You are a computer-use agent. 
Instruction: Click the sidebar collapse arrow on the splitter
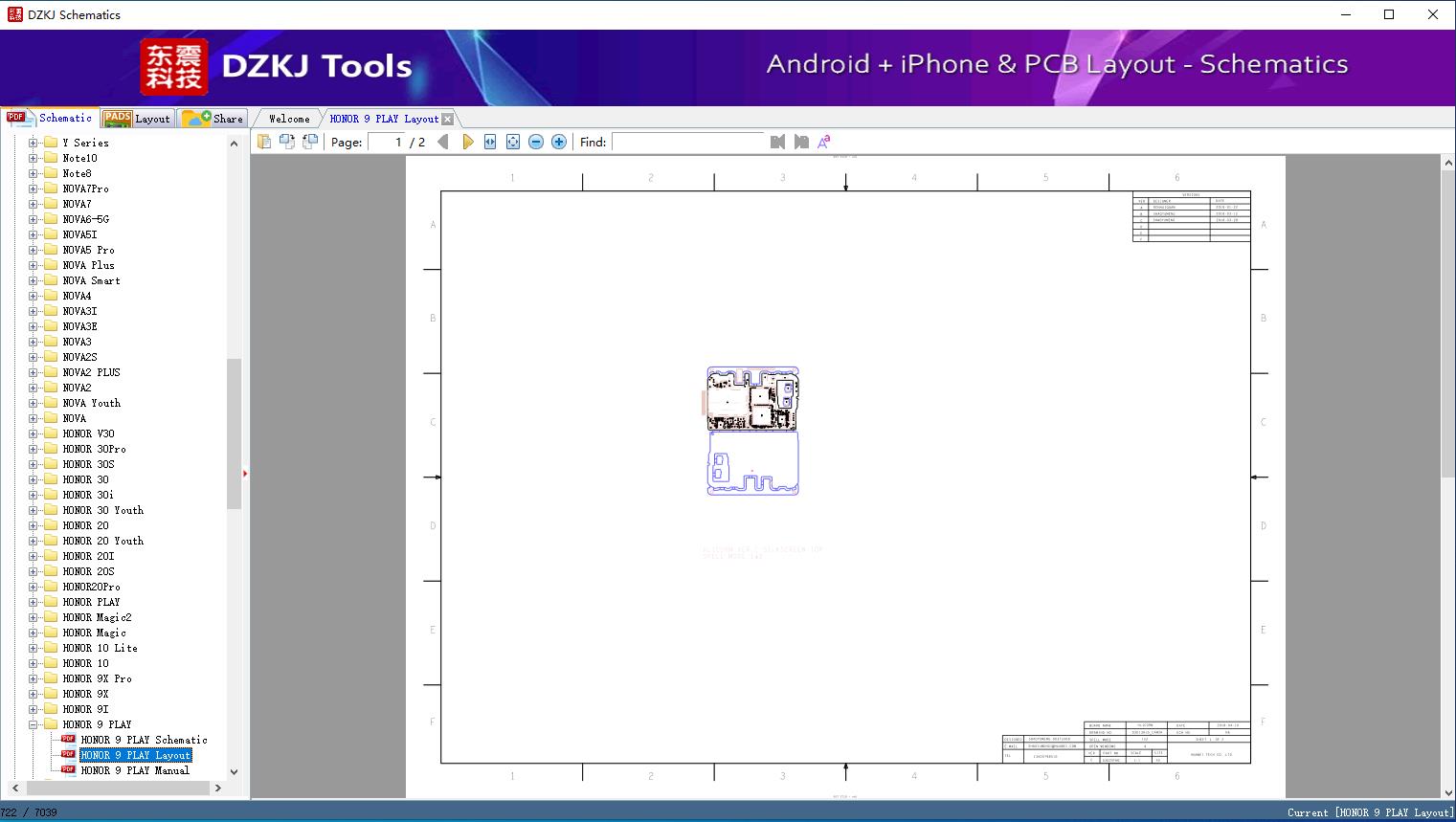coord(245,474)
